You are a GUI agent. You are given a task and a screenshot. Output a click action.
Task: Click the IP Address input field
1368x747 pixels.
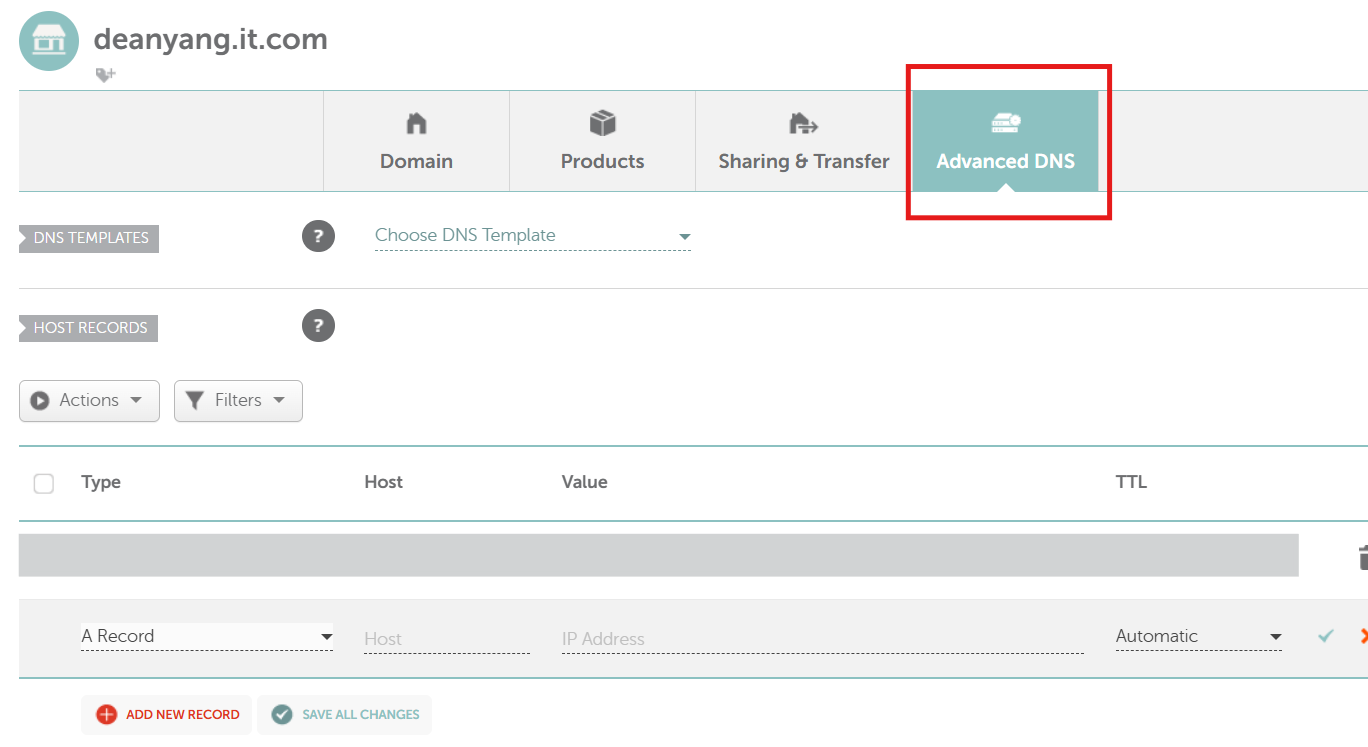[x=822, y=638]
